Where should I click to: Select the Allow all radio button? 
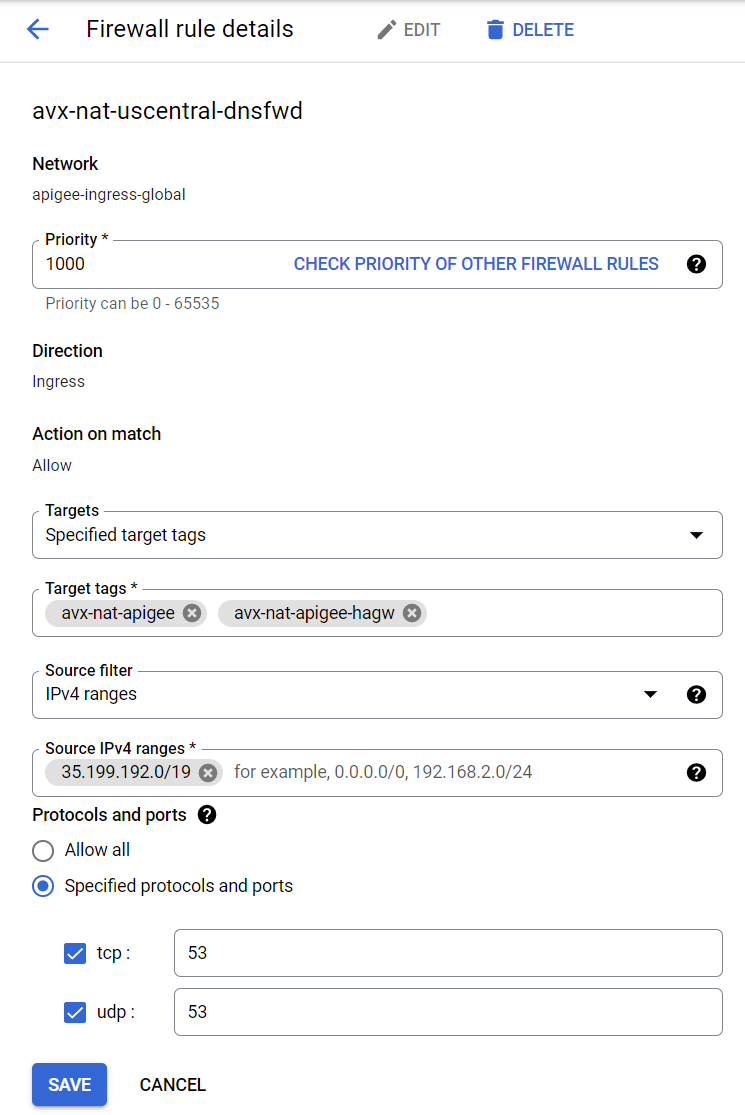[x=43, y=851]
